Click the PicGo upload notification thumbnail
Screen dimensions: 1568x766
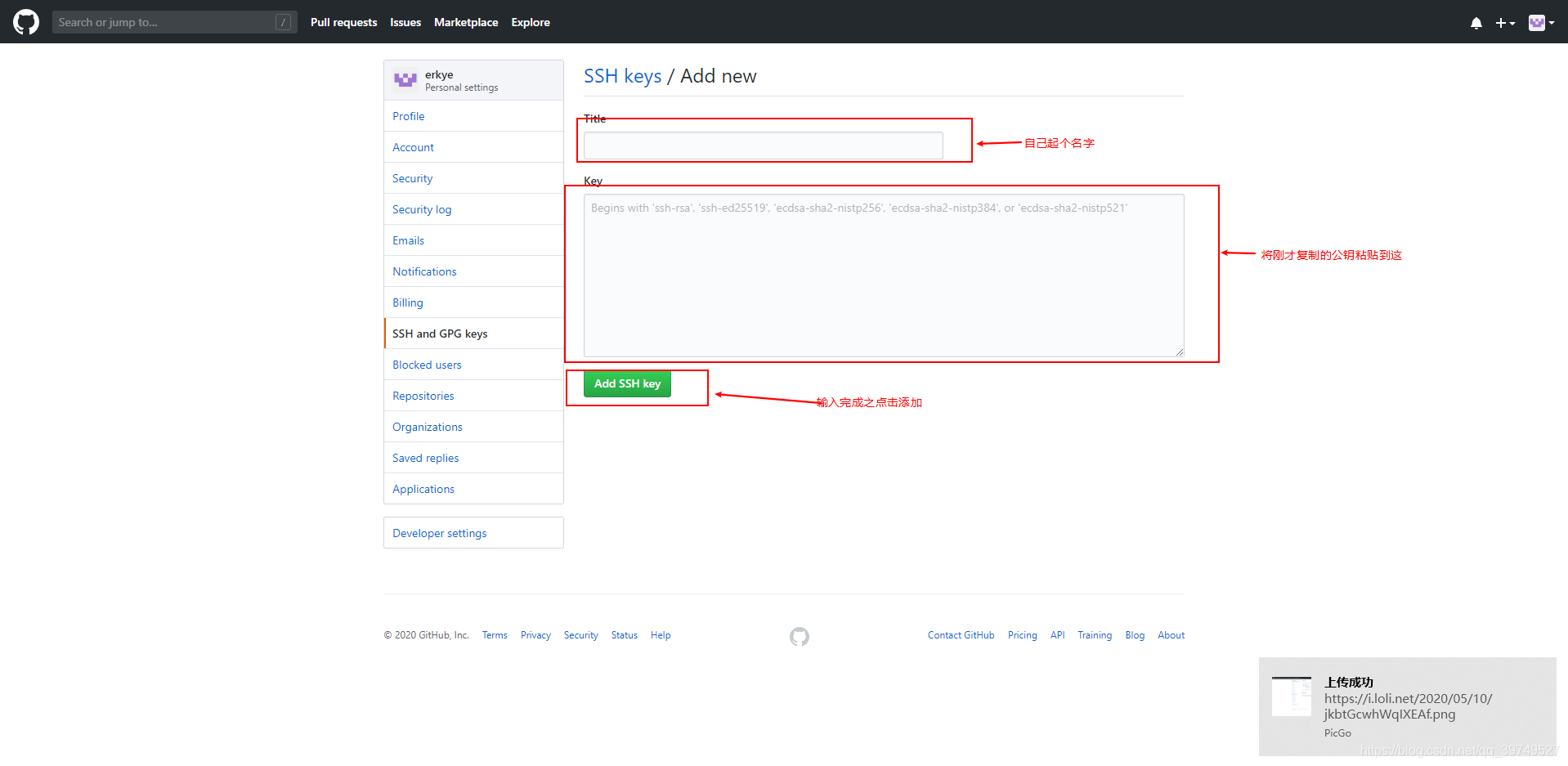pos(1292,697)
